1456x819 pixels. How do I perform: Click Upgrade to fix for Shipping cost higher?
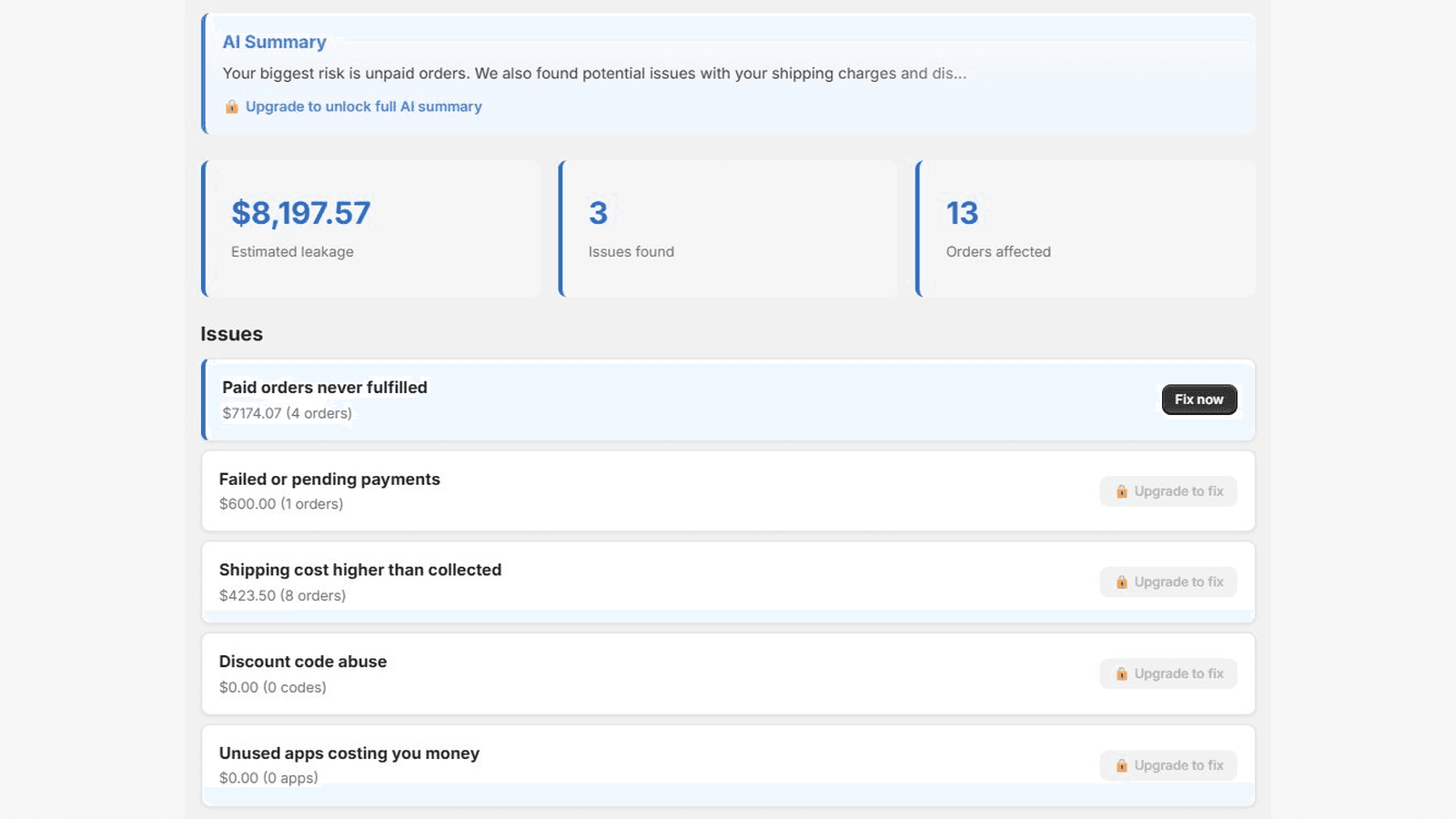1168,582
